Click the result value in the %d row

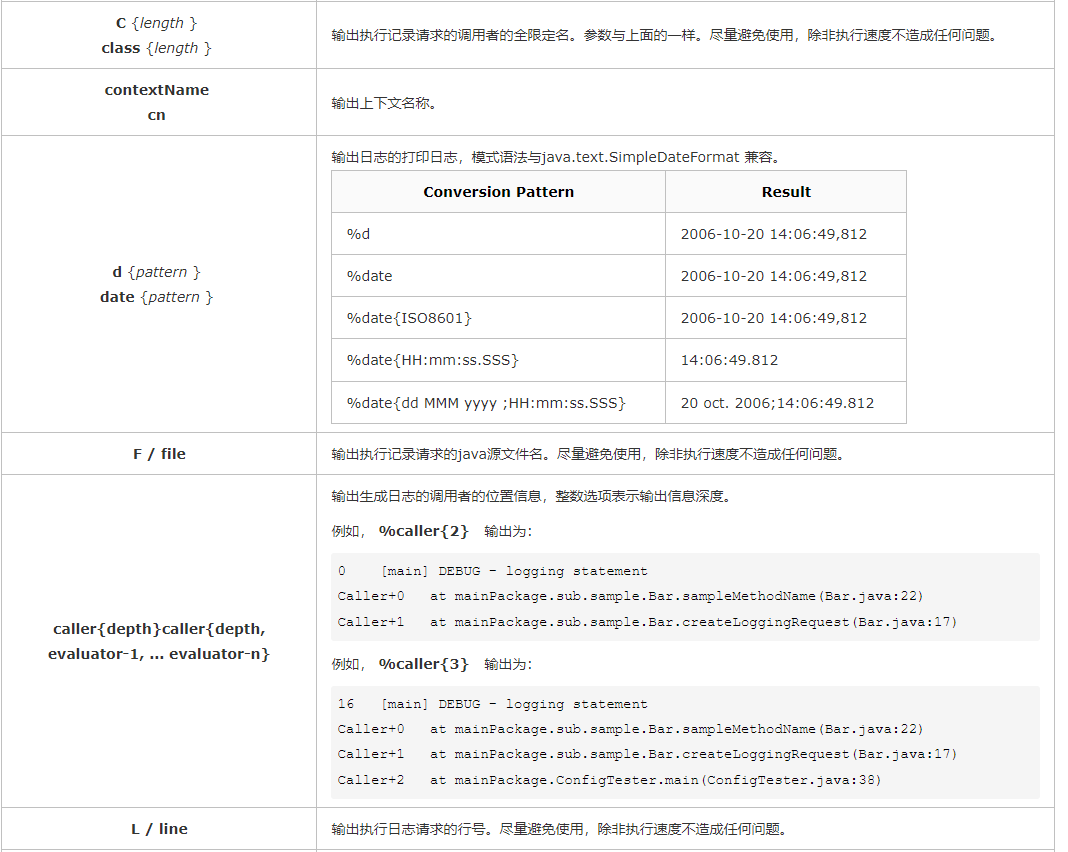point(774,234)
